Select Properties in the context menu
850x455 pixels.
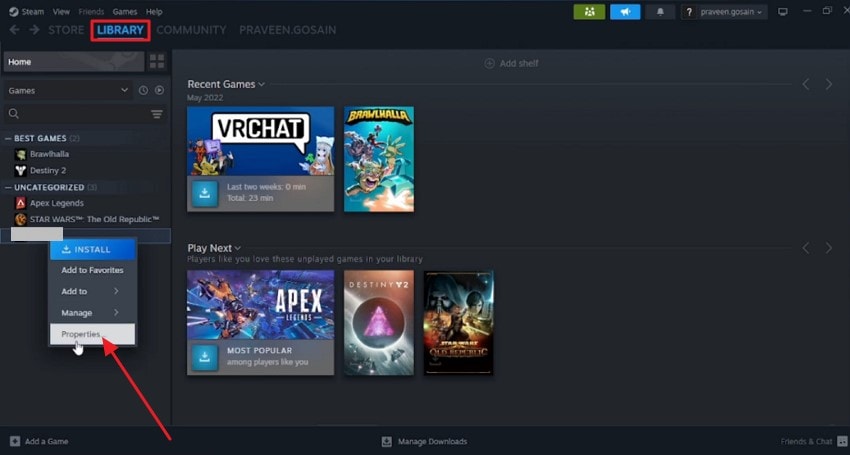93,334
